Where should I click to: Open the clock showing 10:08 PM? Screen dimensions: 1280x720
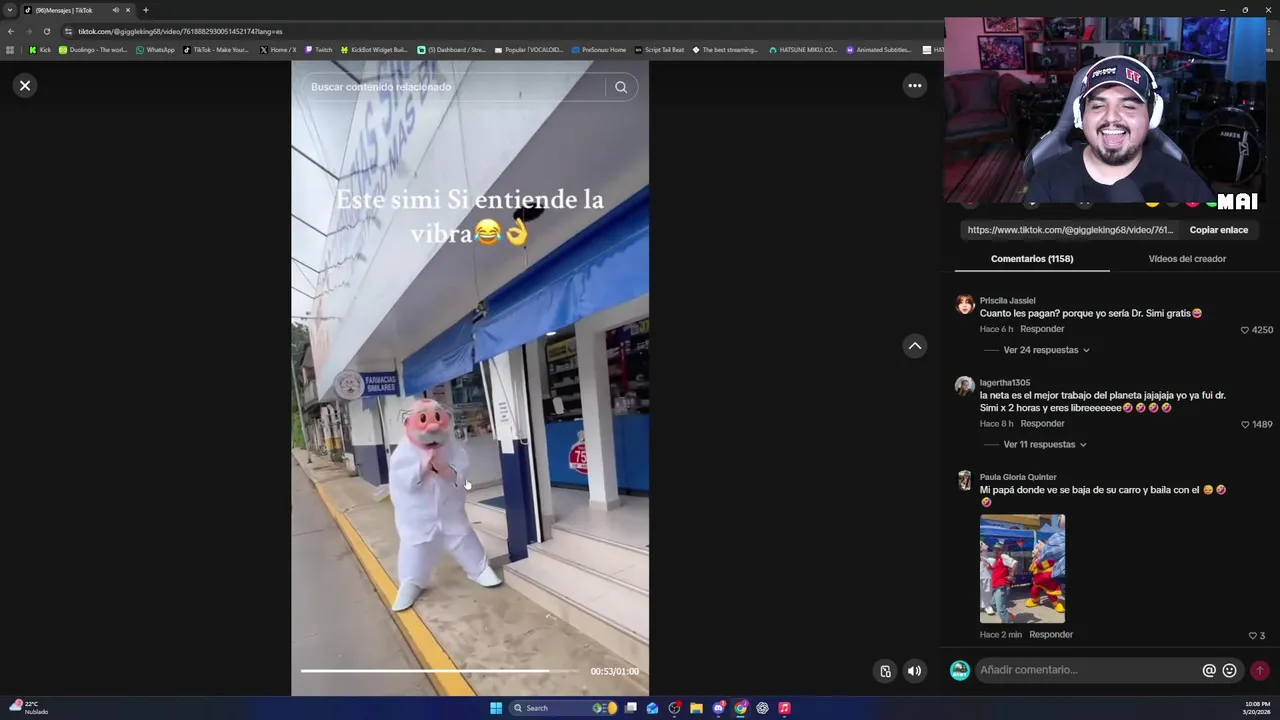[x=1257, y=707]
